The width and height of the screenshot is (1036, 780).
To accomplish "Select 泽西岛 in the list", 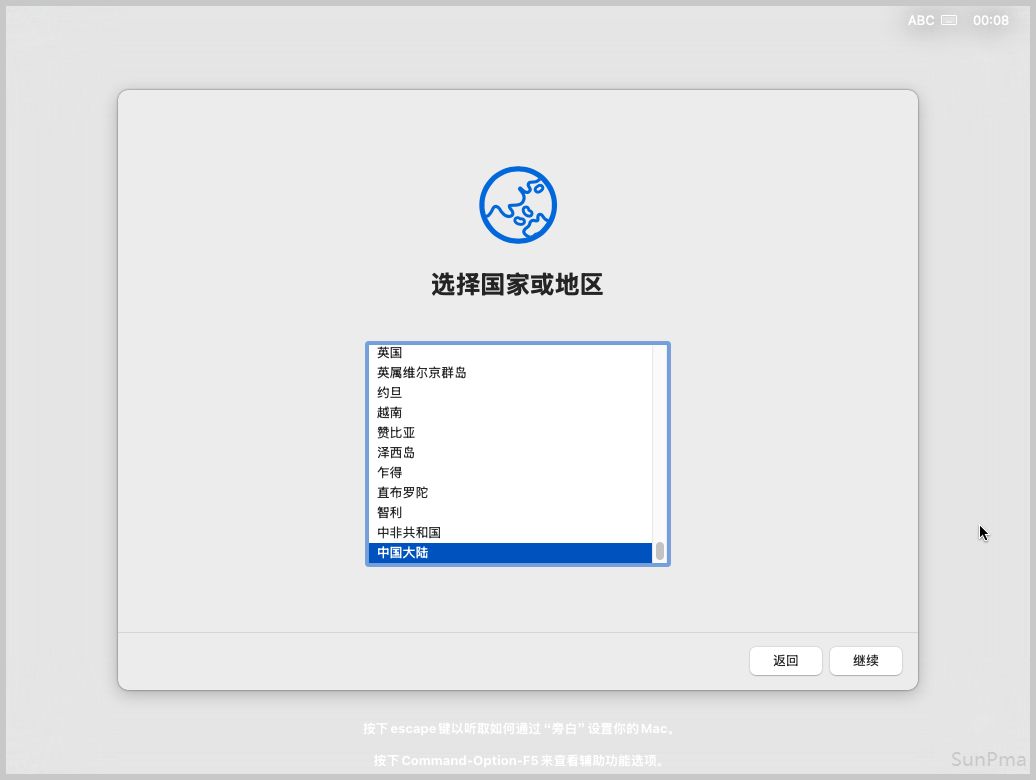I will pos(396,453).
